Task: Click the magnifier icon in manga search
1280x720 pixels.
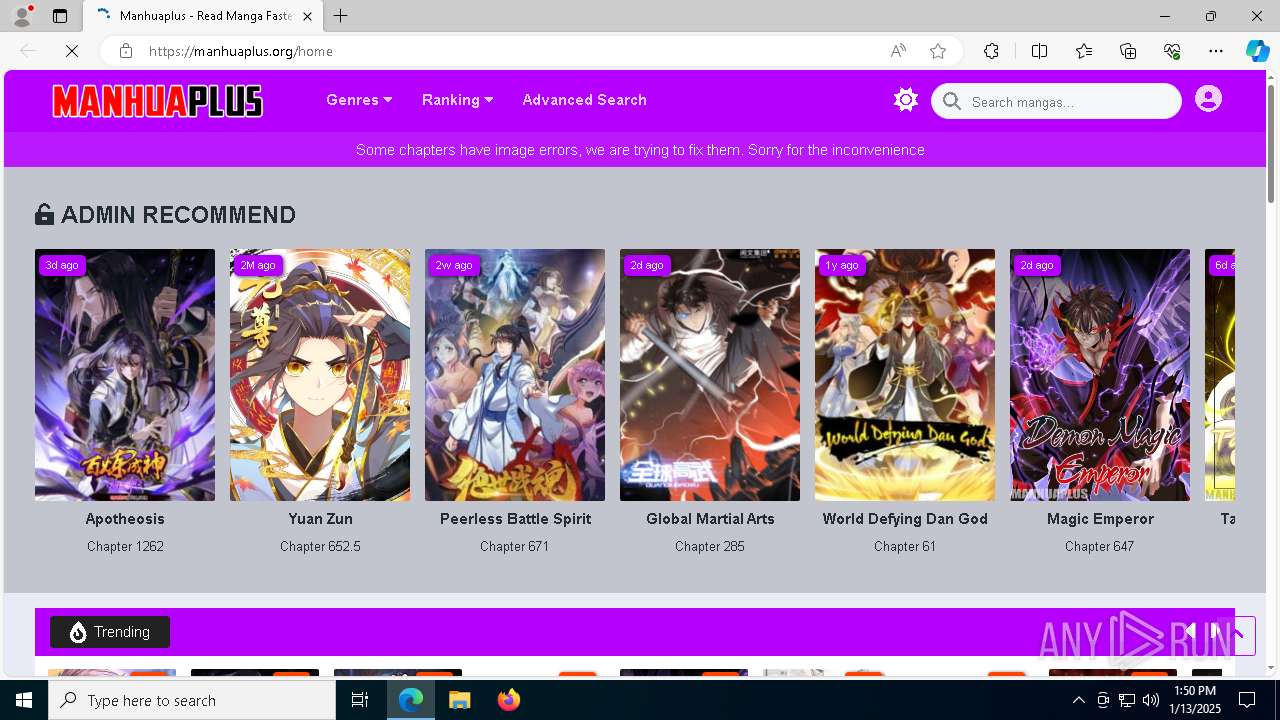Action: click(x=952, y=101)
